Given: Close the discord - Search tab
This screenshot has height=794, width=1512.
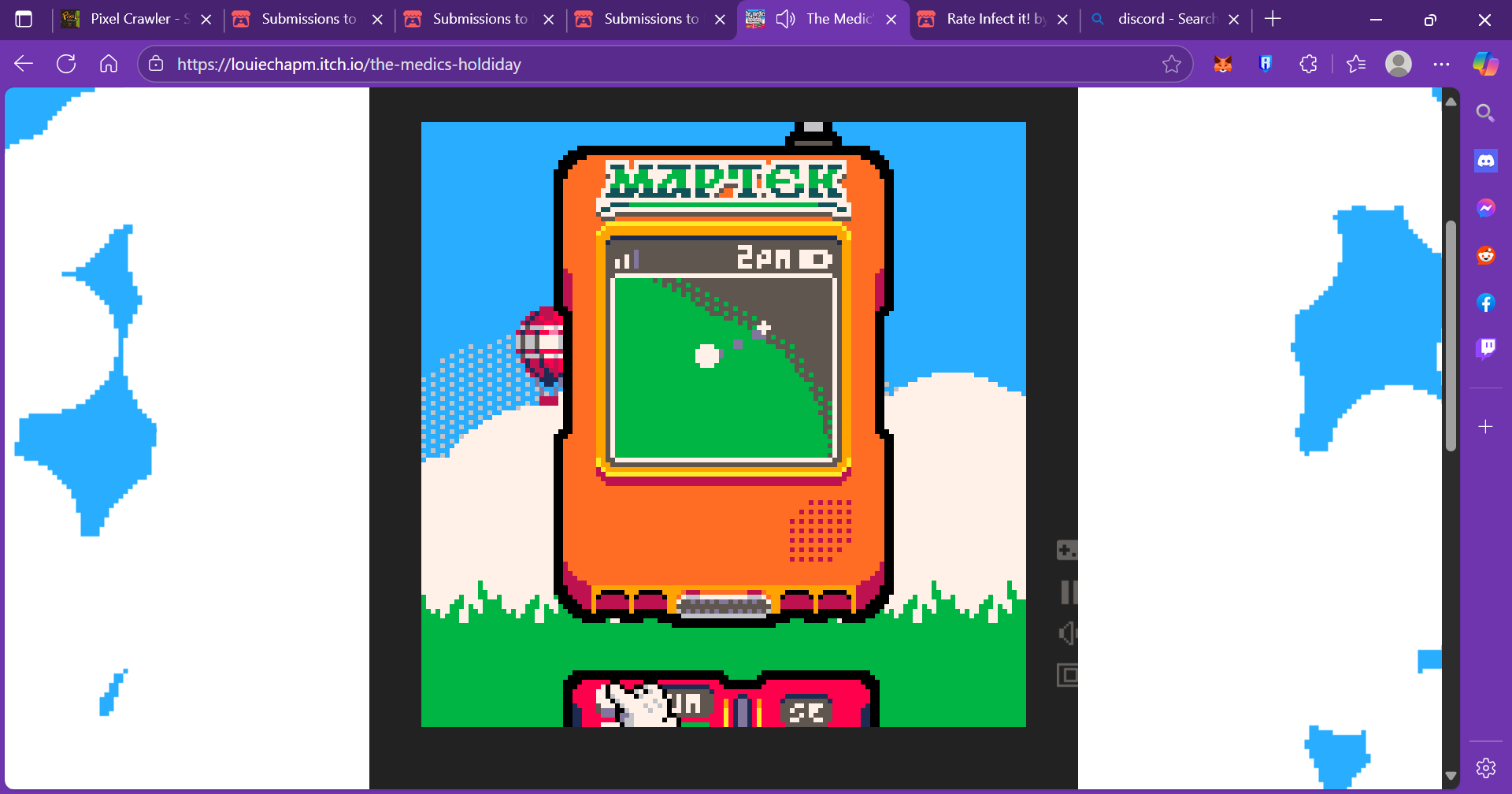Looking at the screenshot, I should coord(1234,20).
